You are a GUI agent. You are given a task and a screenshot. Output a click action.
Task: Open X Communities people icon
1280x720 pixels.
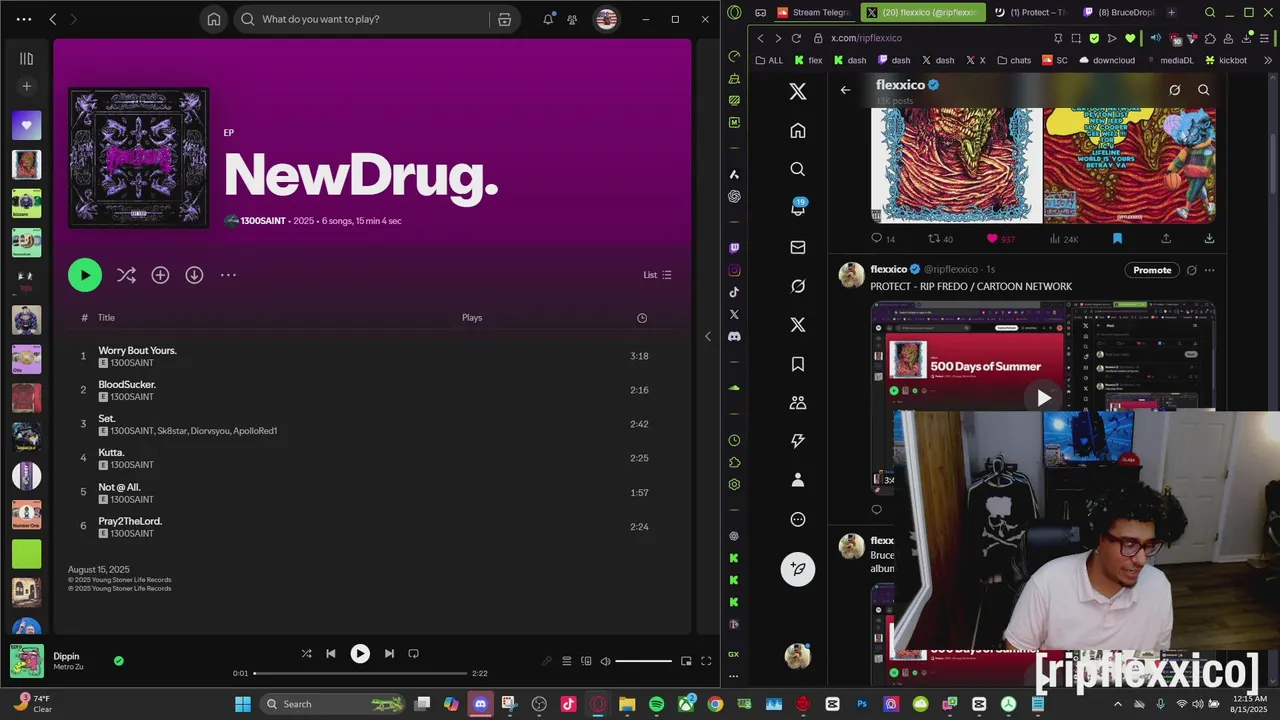pos(797,403)
